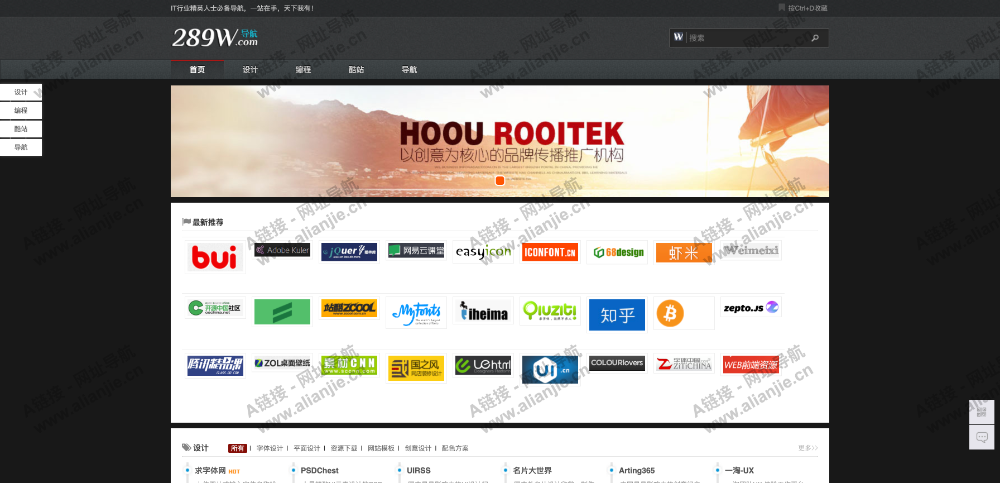Click the search magnifier icon

815,38
